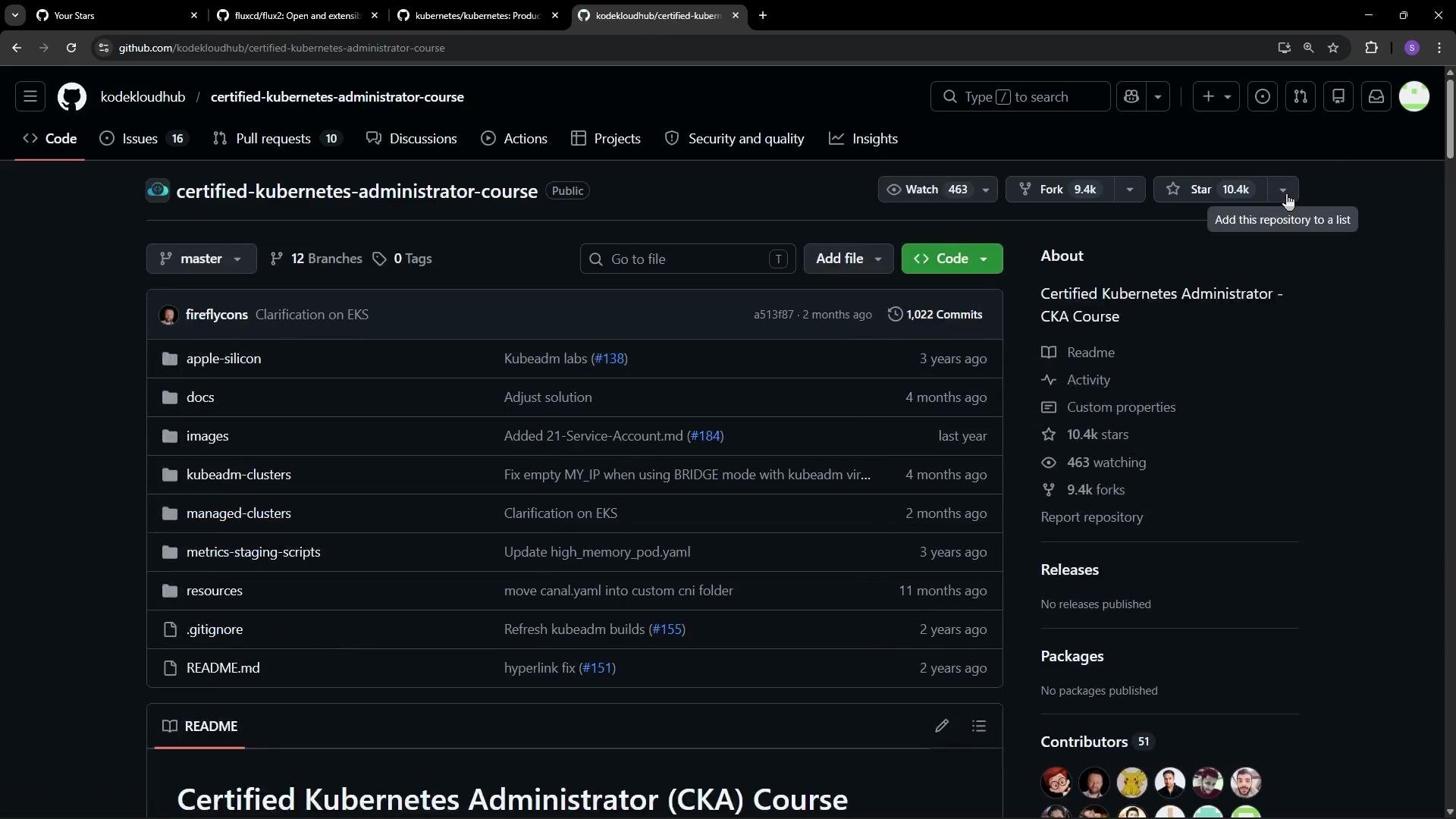Open the Discussions tab

pyautogui.click(x=412, y=139)
